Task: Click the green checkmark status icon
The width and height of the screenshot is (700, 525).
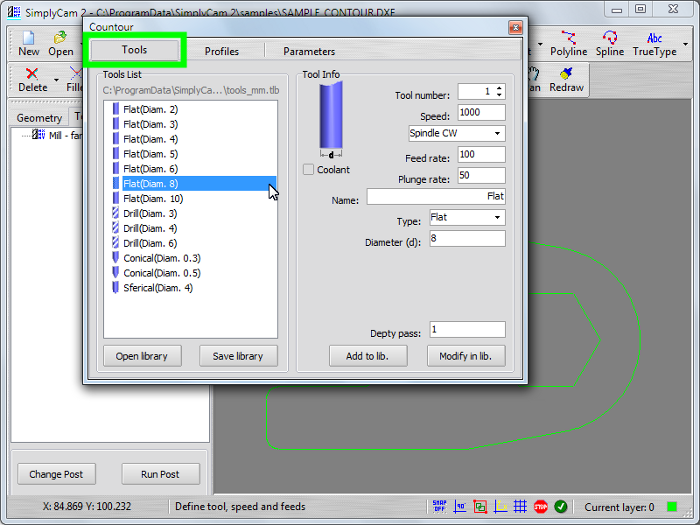Action: coord(561,507)
